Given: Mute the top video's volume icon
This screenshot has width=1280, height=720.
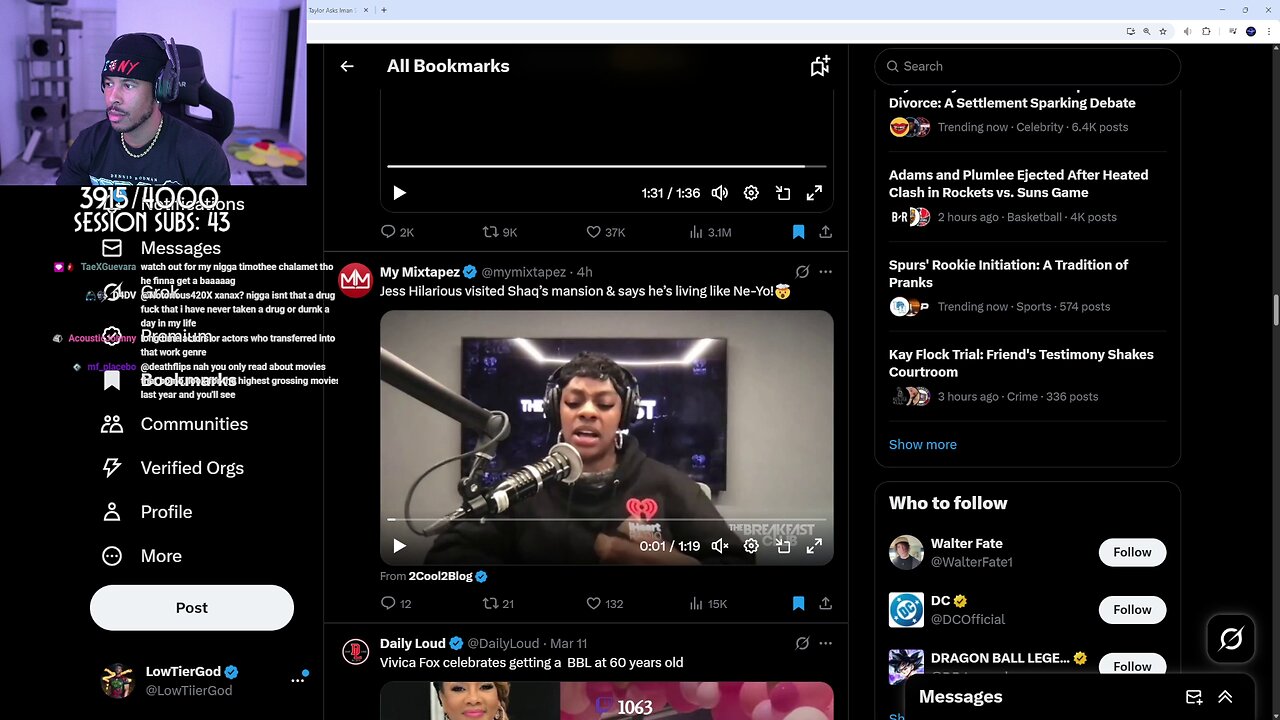Looking at the screenshot, I should 719,193.
